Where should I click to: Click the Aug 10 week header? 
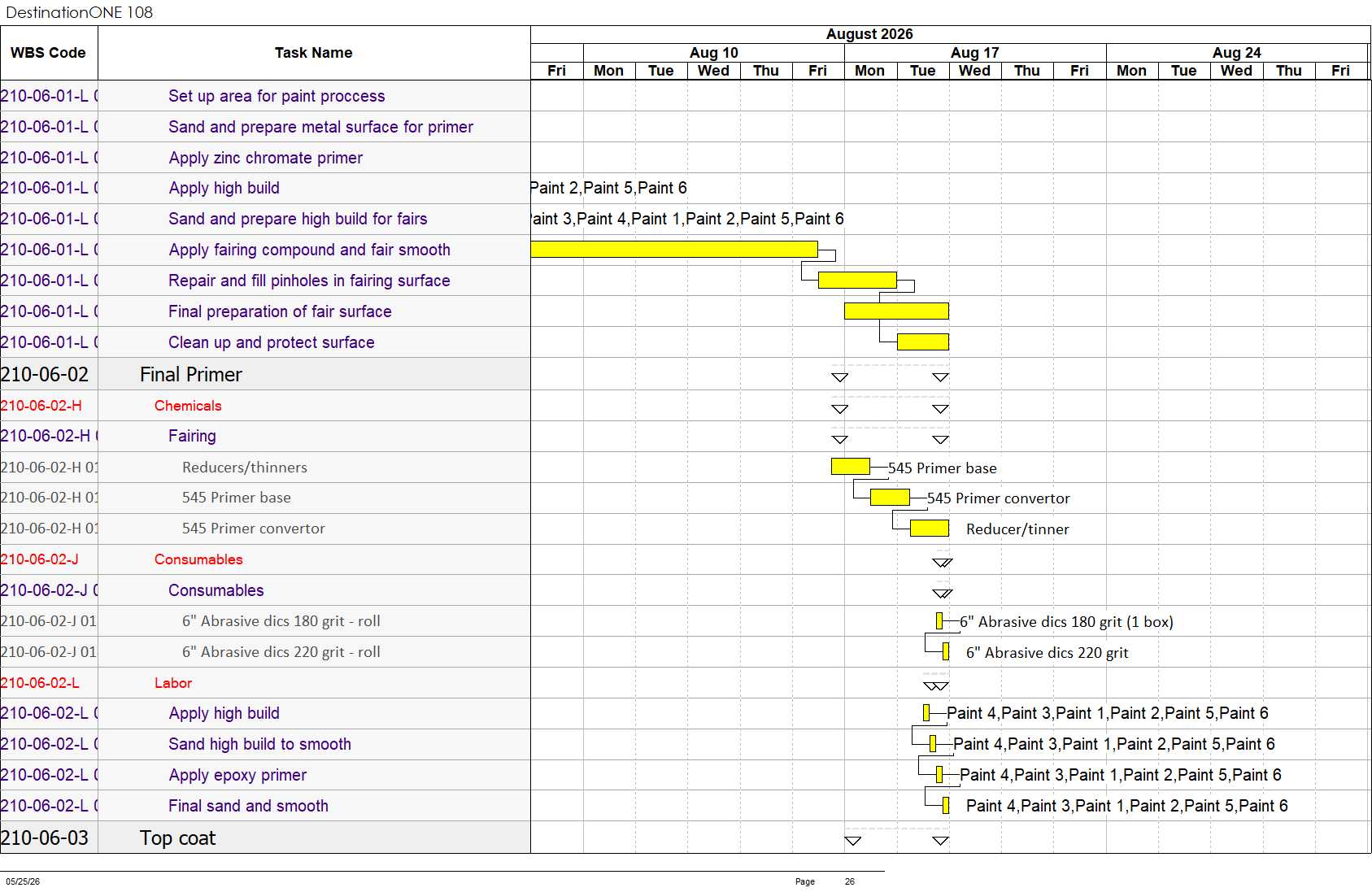coord(714,53)
